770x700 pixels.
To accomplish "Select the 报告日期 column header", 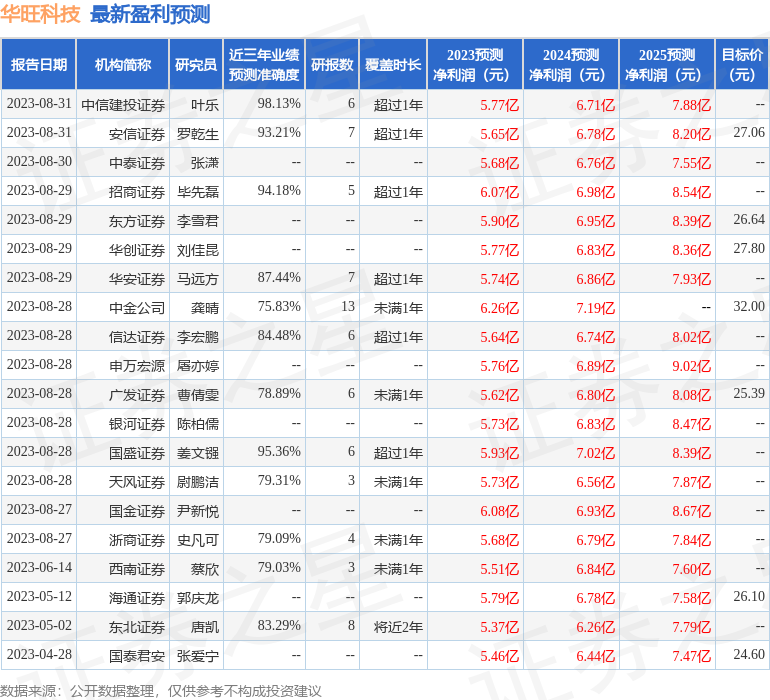I will coord(39,64).
